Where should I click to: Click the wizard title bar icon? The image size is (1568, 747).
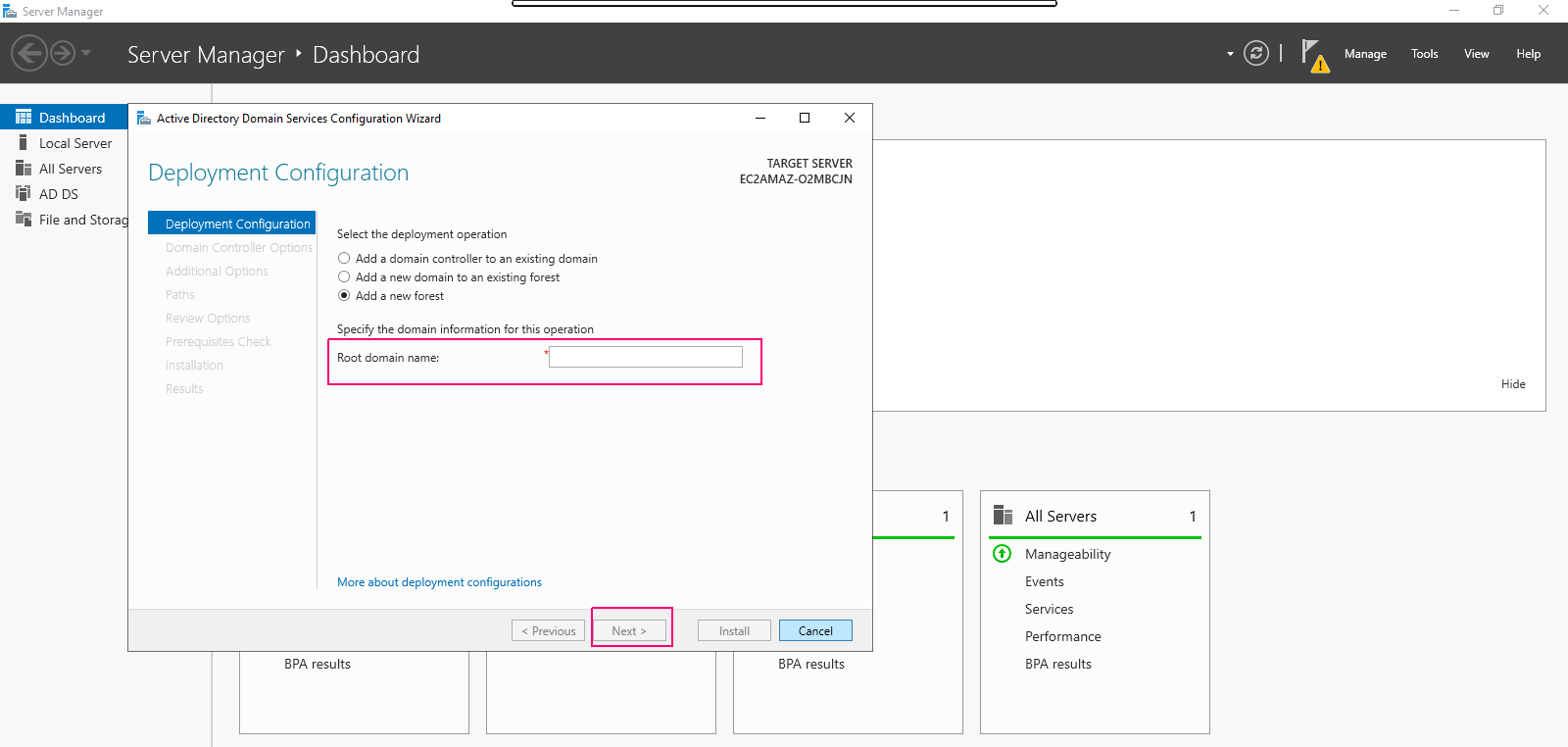(x=143, y=118)
